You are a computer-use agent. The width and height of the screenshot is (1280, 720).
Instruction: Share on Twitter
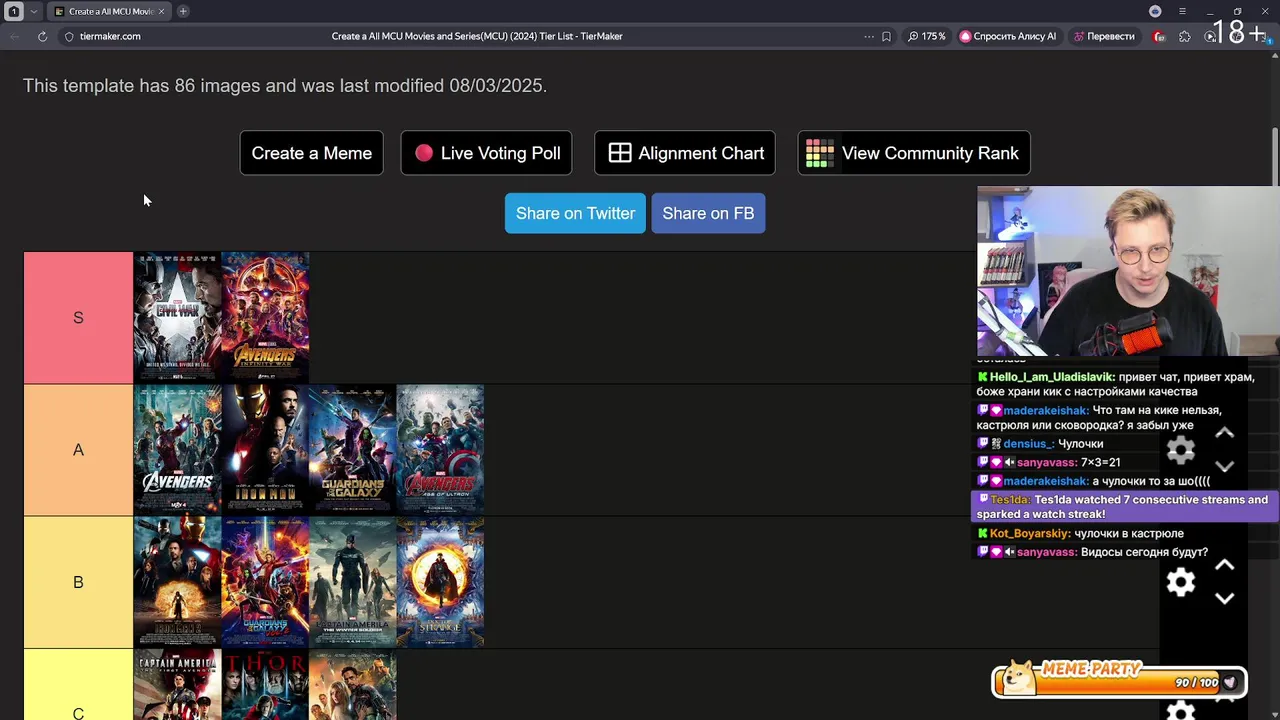coord(575,213)
